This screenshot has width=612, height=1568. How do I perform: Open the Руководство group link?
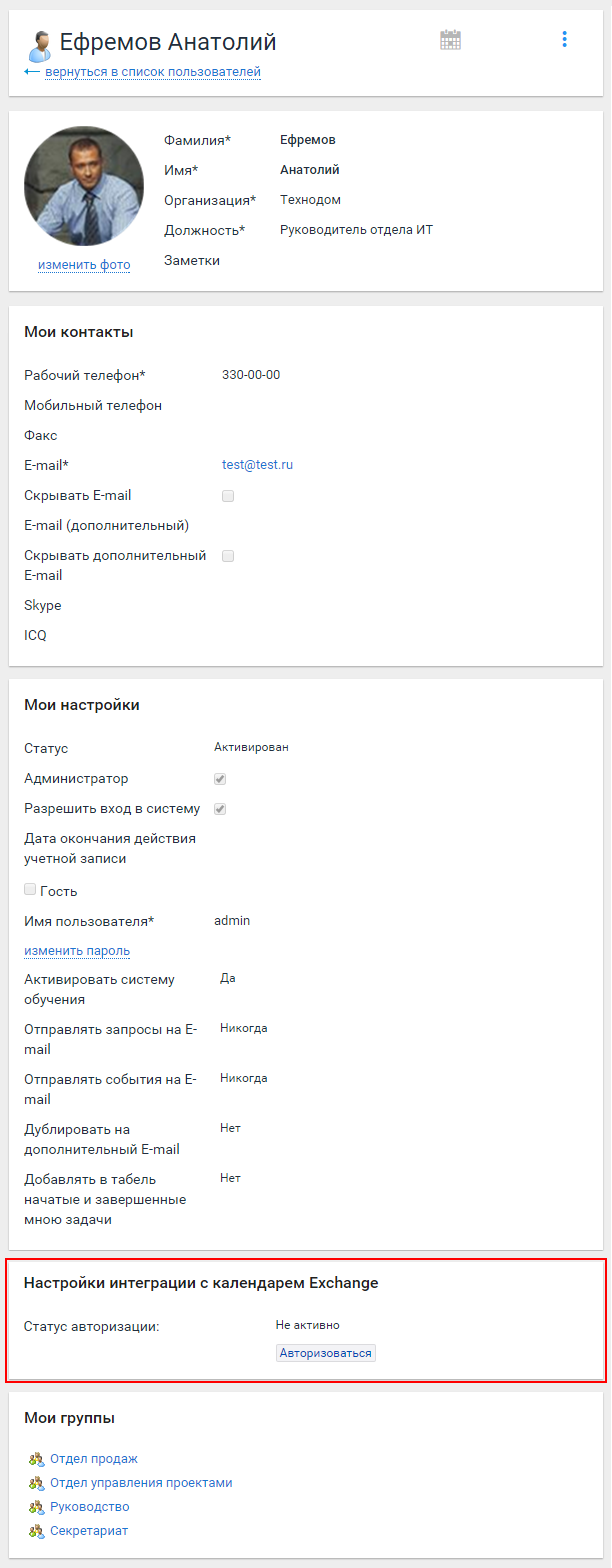point(90,1507)
